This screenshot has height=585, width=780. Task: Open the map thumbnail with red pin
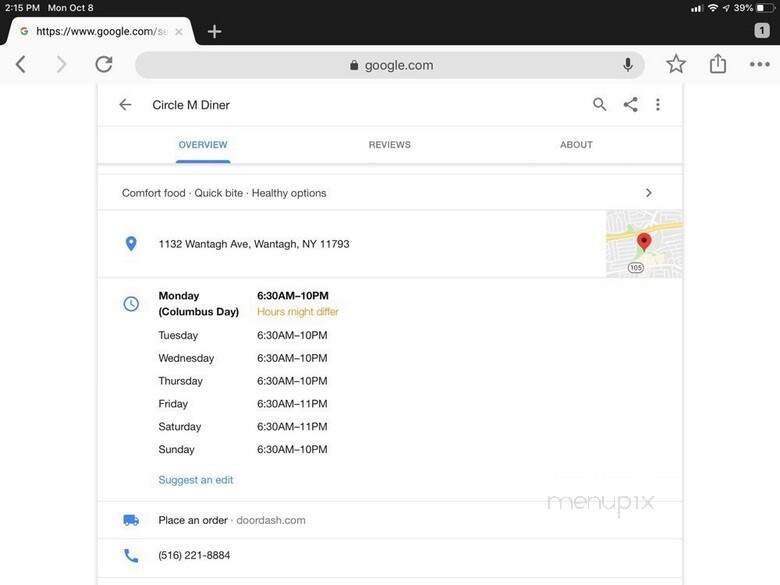click(x=644, y=243)
